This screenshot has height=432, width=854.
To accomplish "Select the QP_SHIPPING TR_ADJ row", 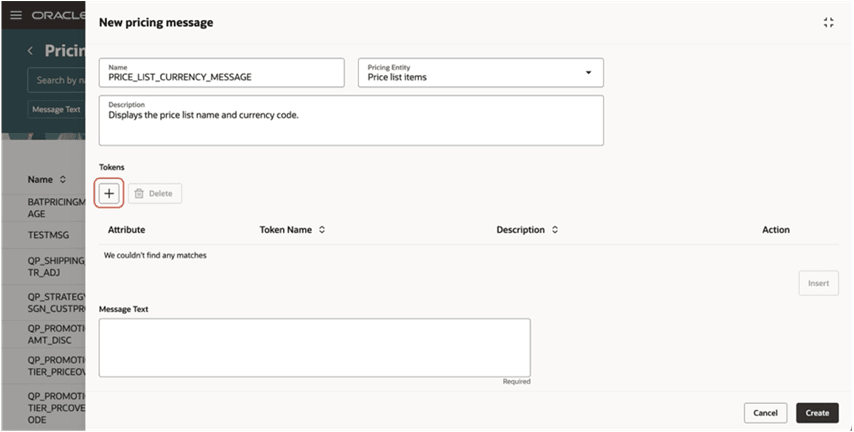I will coord(44,266).
